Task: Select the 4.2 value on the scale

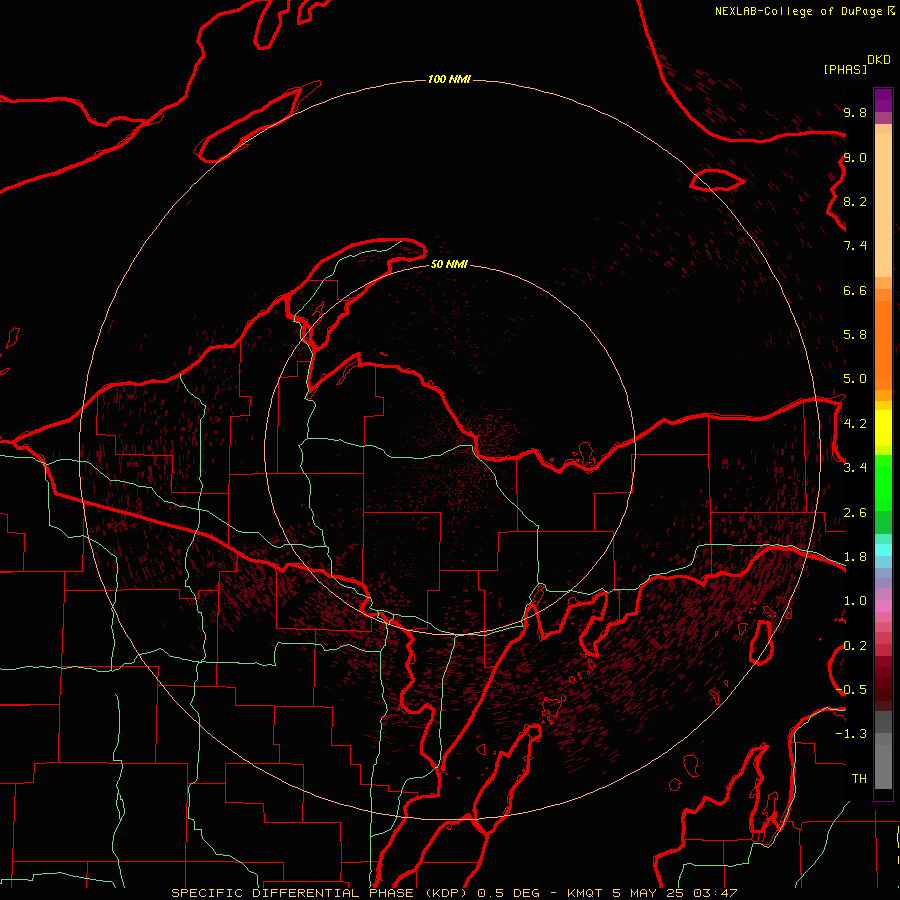Action: pos(855,424)
